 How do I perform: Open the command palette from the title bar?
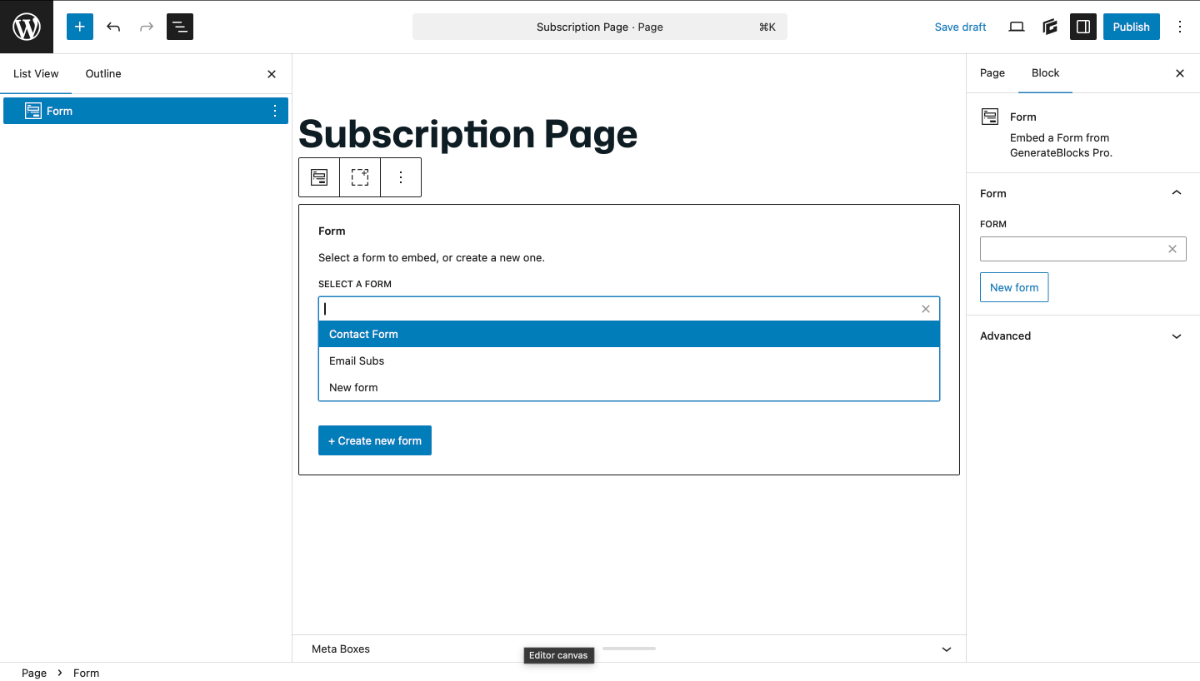(x=600, y=27)
